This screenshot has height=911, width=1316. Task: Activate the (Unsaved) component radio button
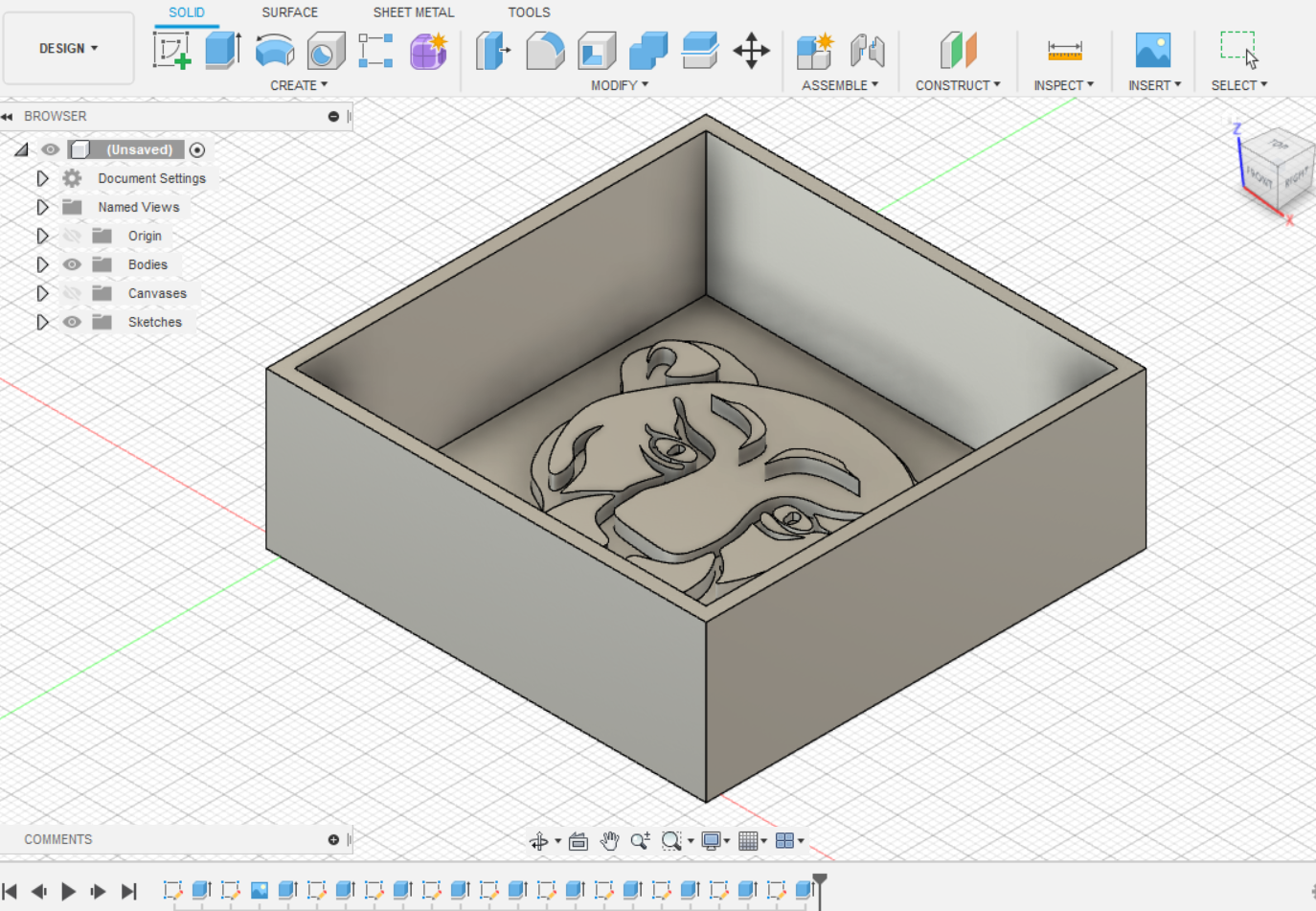(x=197, y=149)
